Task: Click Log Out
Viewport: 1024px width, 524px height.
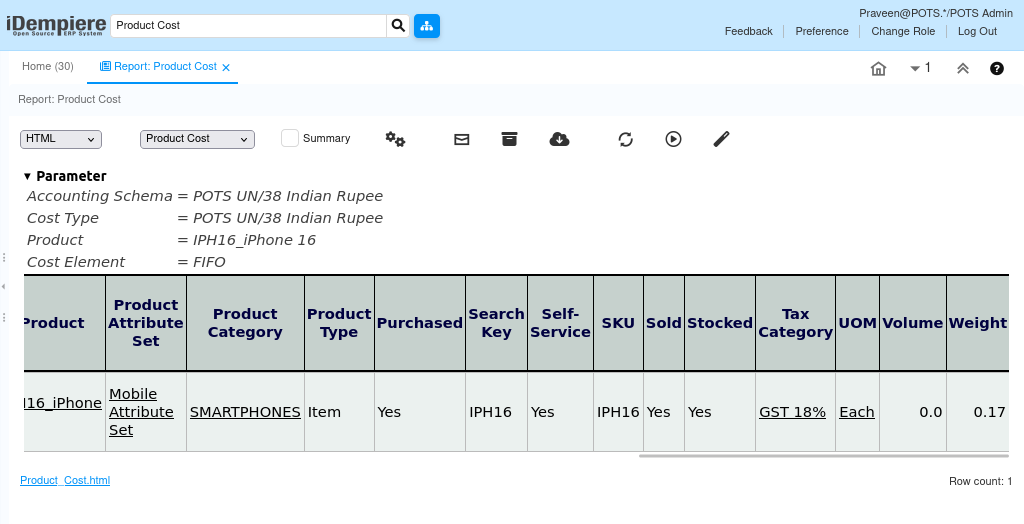Action: tap(978, 31)
